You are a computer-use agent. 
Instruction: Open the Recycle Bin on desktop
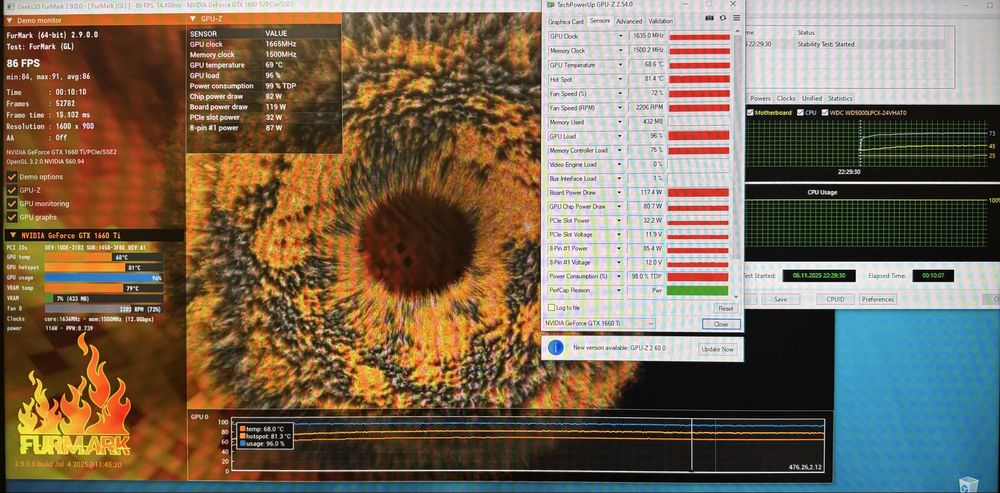(x=969, y=485)
